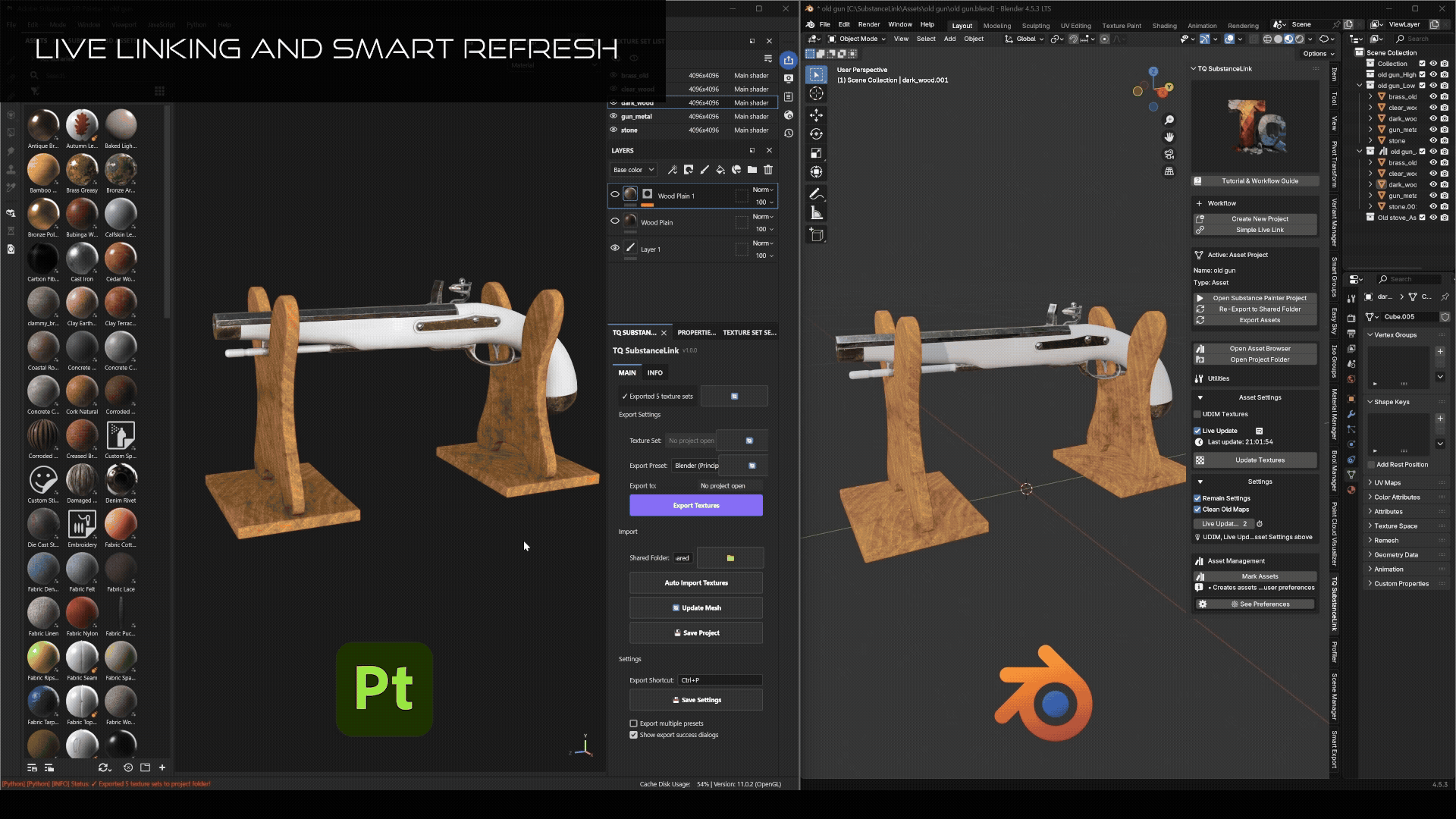Uncheck Clean Old Maps option
This screenshot has width=1456, height=819.
click(1197, 510)
